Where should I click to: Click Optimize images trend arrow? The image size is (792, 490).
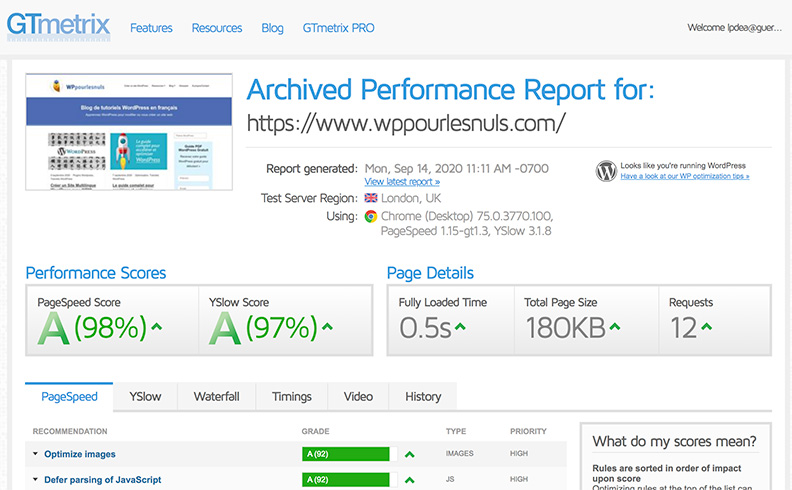click(x=410, y=455)
